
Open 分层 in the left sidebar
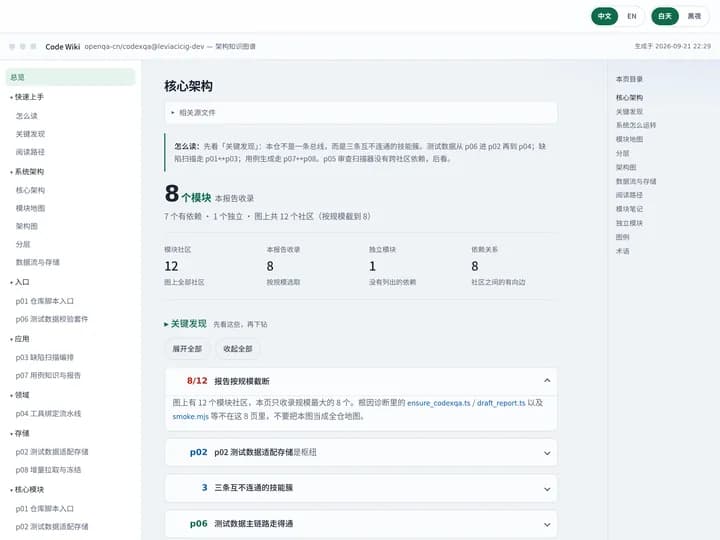23,244
